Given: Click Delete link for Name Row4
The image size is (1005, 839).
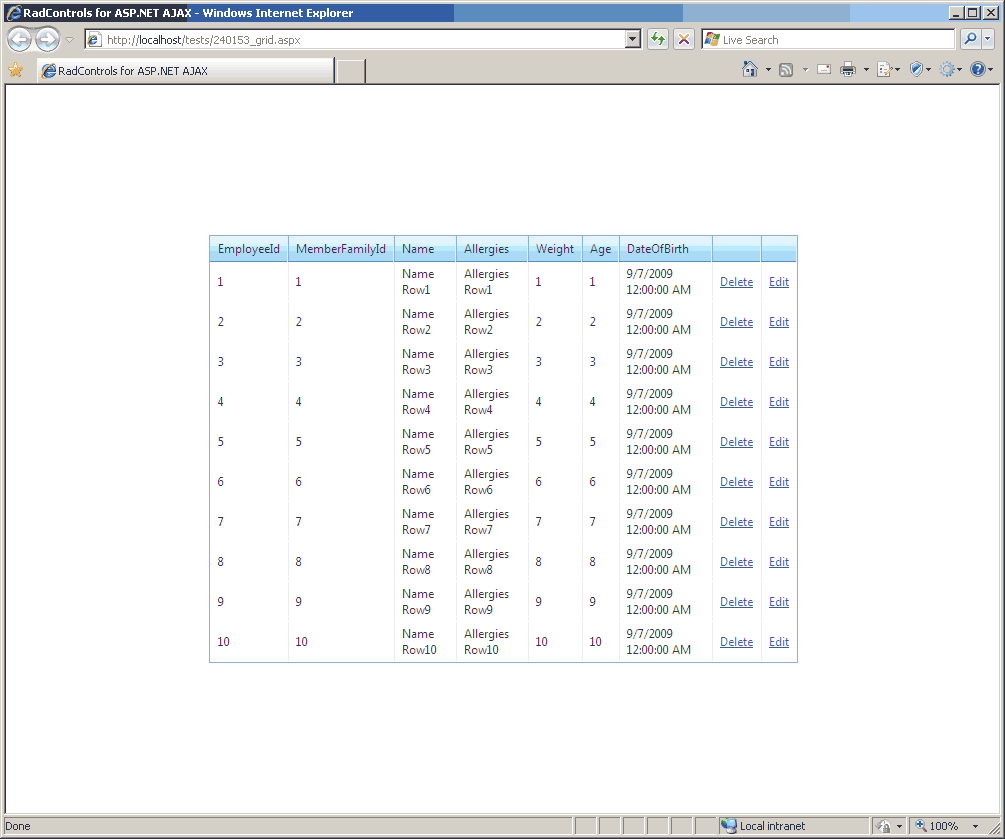Looking at the screenshot, I should point(736,402).
